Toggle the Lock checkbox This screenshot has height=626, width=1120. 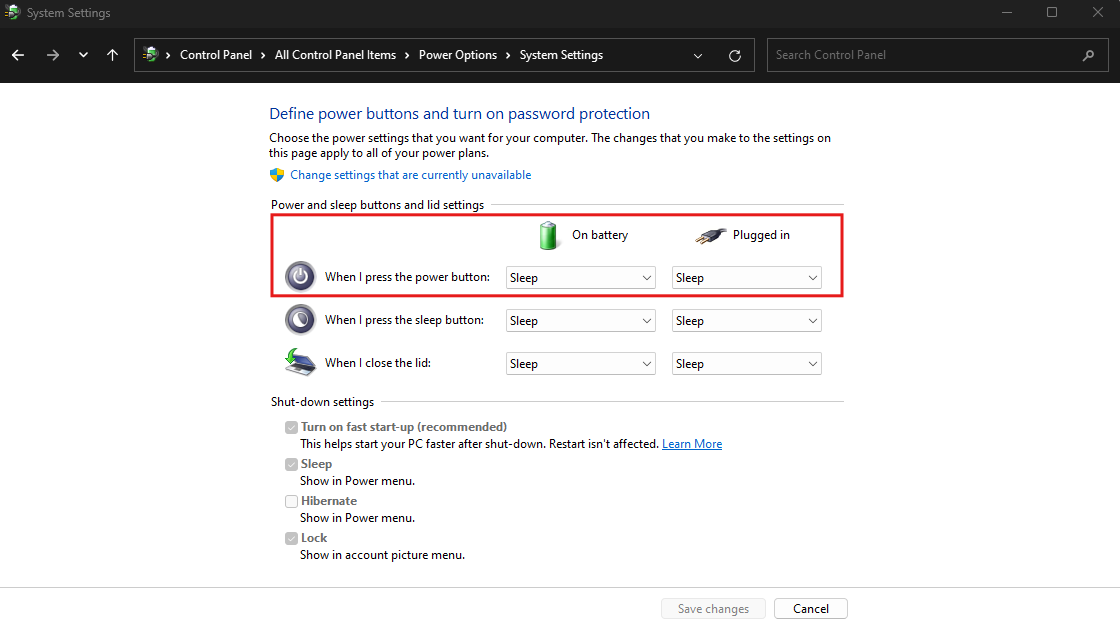click(x=292, y=538)
